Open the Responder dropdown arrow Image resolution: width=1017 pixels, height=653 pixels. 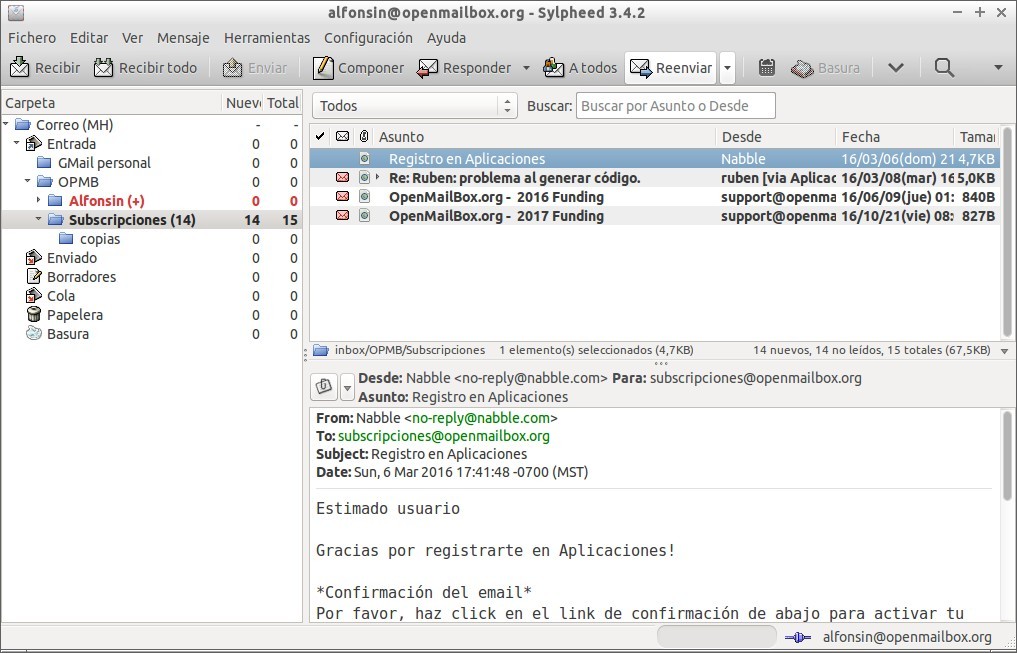click(526, 68)
